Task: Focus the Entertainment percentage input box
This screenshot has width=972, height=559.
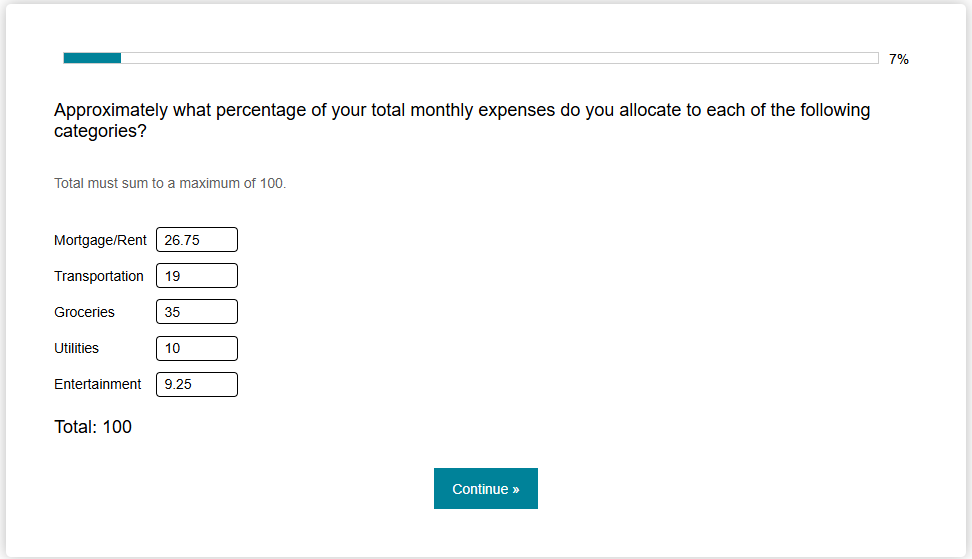Action: (x=197, y=384)
